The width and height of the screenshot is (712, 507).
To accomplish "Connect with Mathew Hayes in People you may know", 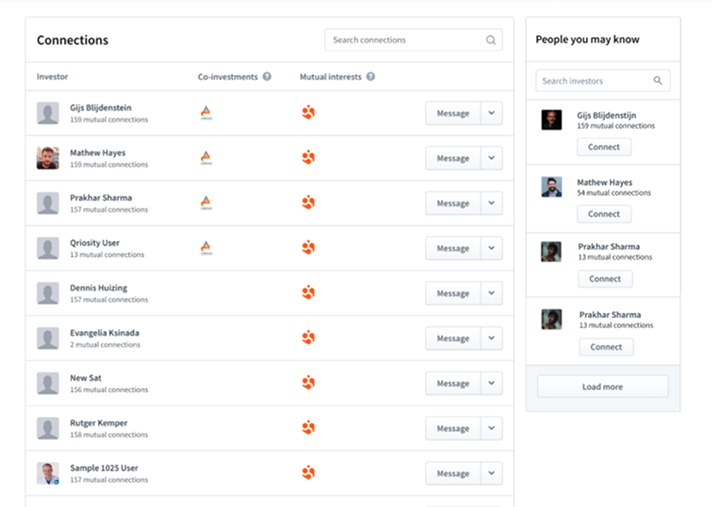I will point(604,214).
